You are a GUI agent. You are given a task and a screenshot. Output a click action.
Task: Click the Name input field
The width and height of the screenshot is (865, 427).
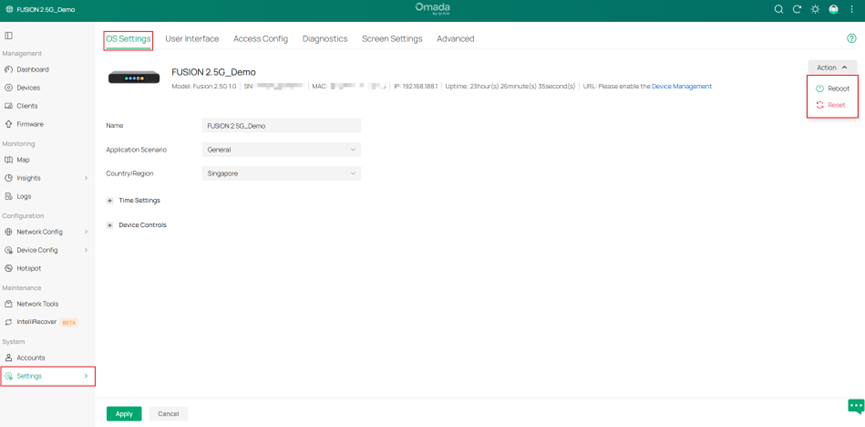tap(281, 126)
